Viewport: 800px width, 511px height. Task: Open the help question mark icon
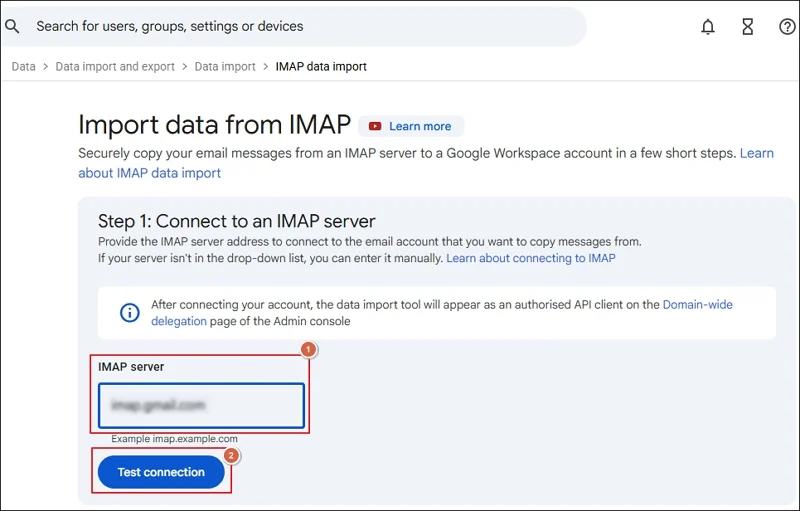pos(787,27)
